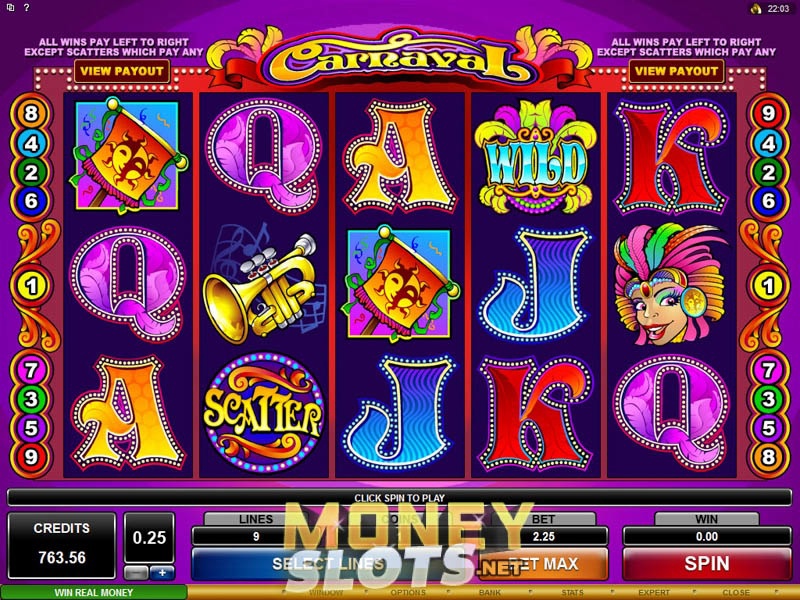Decrease coin size with minus button
This screenshot has width=800, height=600.
pos(136,573)
